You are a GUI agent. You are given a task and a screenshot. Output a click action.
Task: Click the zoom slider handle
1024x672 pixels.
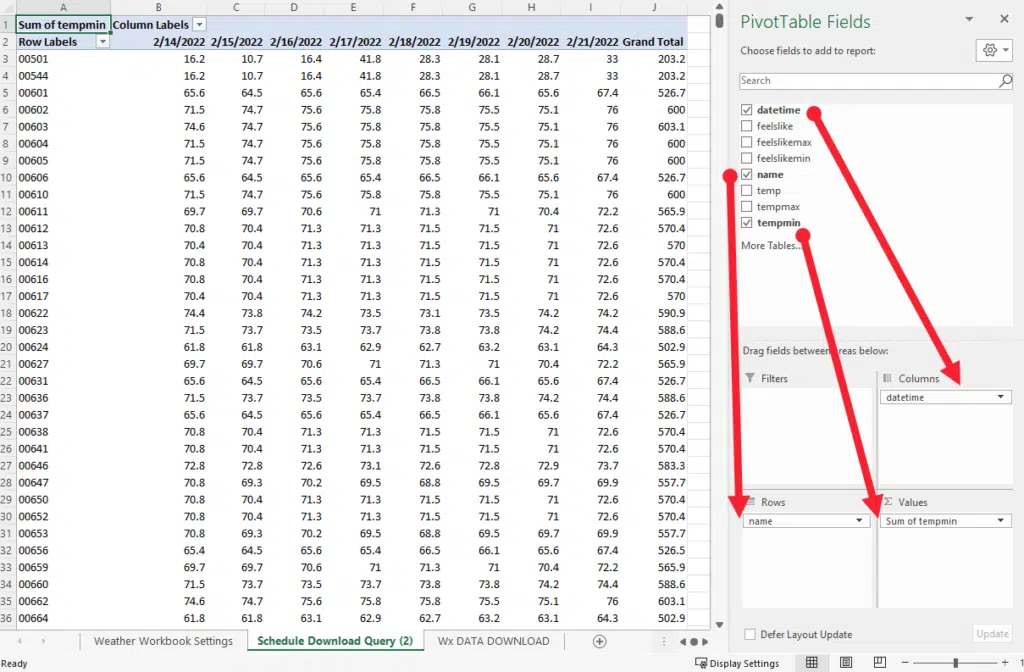tap(956, 663)
